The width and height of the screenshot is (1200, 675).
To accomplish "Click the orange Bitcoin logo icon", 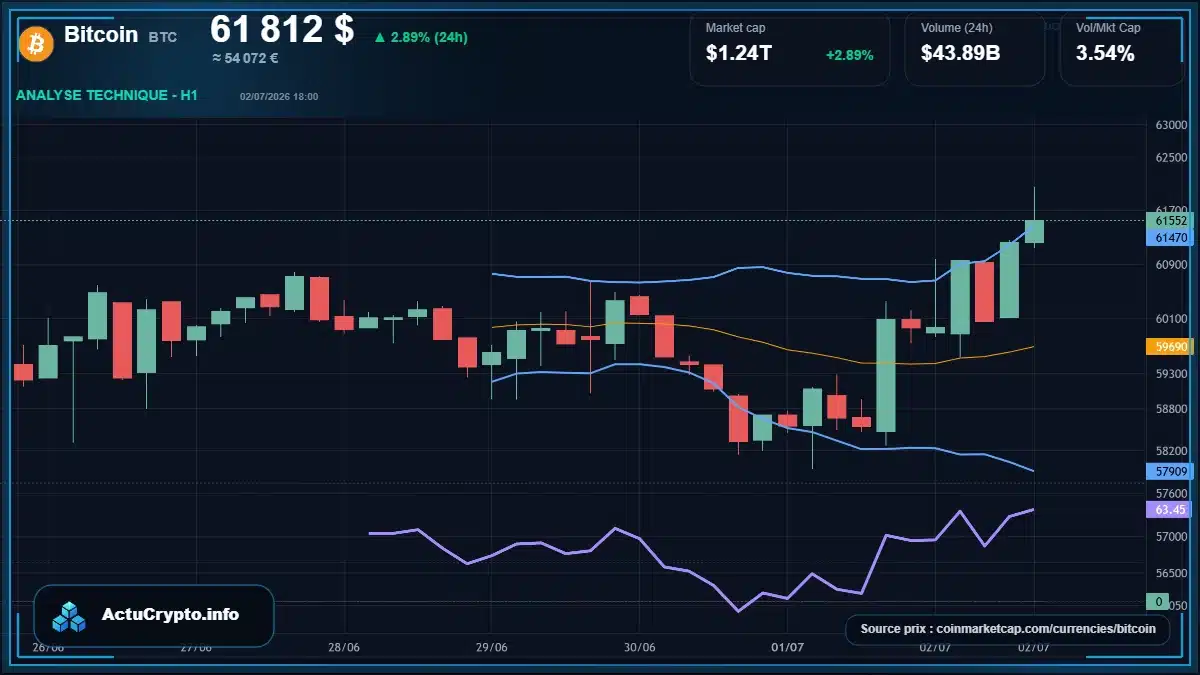I will (x=36, y=43).
